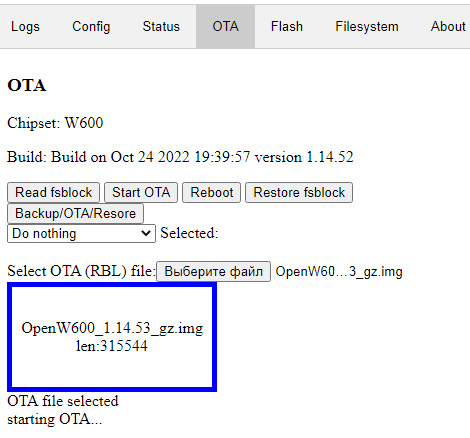Image resolution: width=470 pixels, height=438 pixels.
Task: Start the OTA update
Action: click(x=141, y=192)
